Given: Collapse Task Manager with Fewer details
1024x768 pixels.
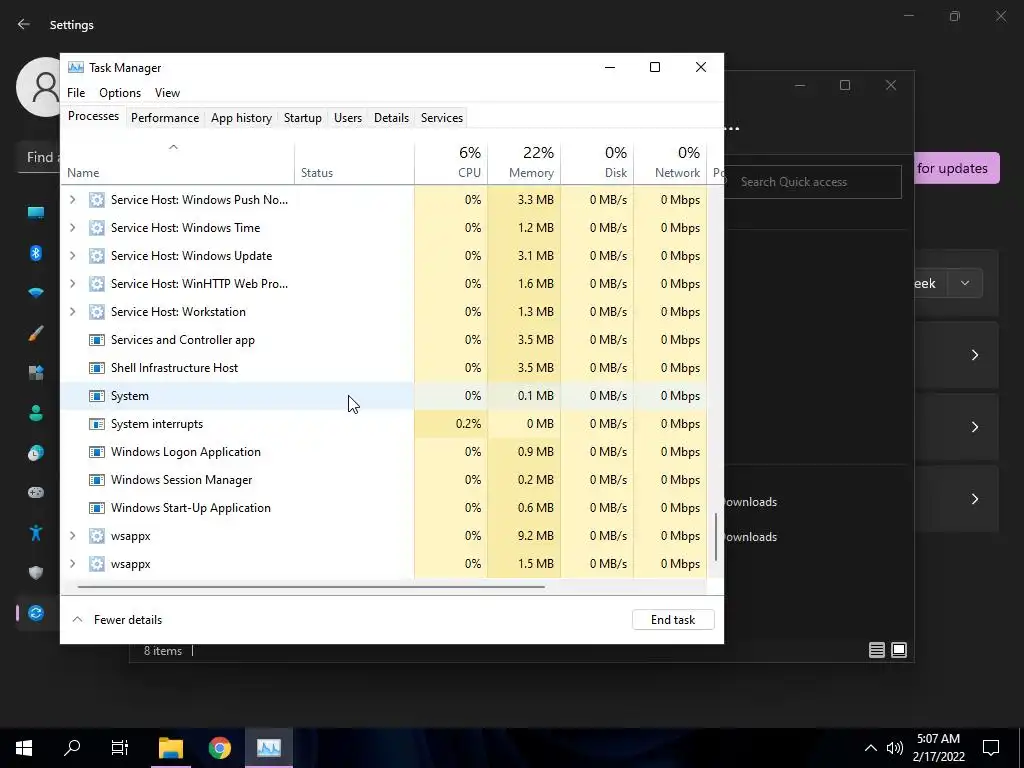Looking at the screenshot, I should pos(117,620).
